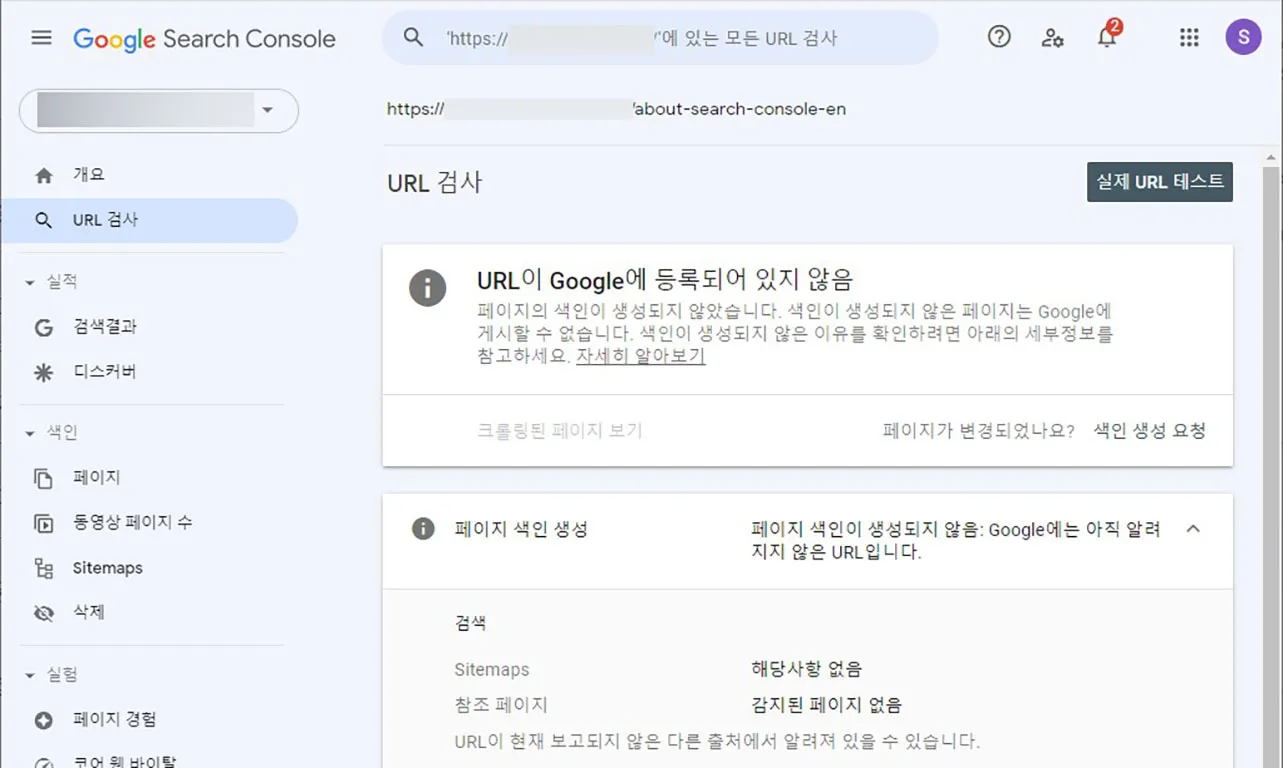
Task: Click info icon beside 페이지 색인 생성
Action: click(423, 529)
